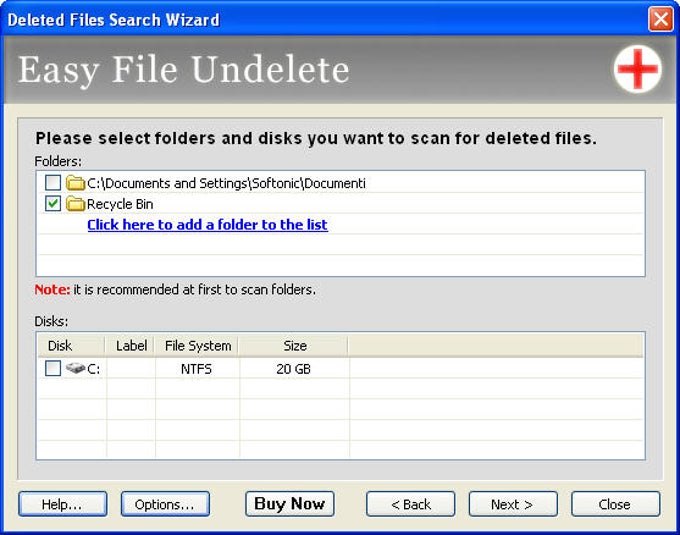Click the '20 GB' size cell
The image size is (680, 535).
[293, 369]
